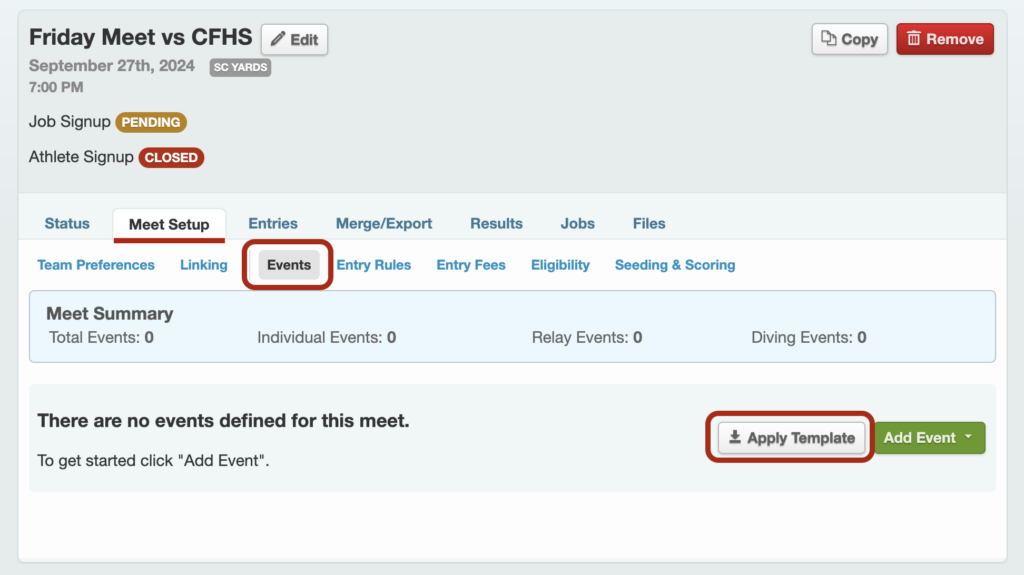Open the Entry Rules section
The width and height of the screenshot is (1024, 575).
[374, 265]
